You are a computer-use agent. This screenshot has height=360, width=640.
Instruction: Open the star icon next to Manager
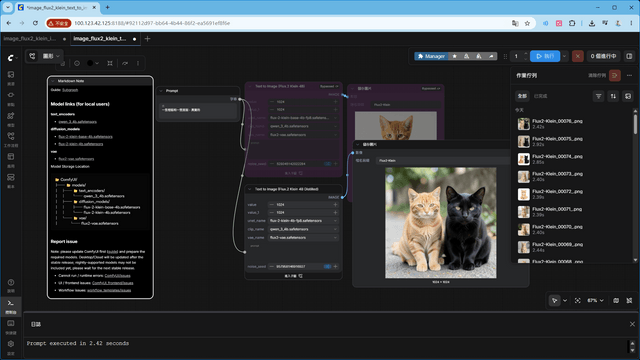coord(454,56)
